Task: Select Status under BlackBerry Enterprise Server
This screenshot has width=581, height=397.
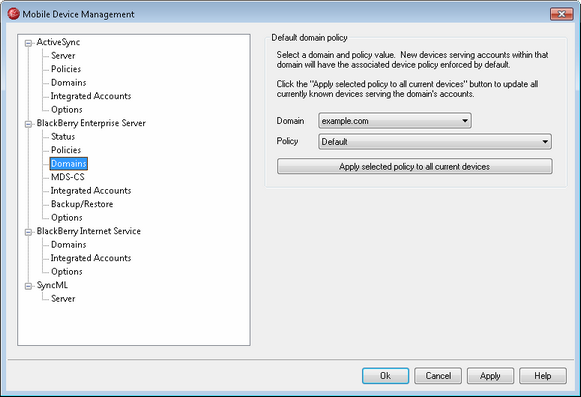Action: (63, 136)
